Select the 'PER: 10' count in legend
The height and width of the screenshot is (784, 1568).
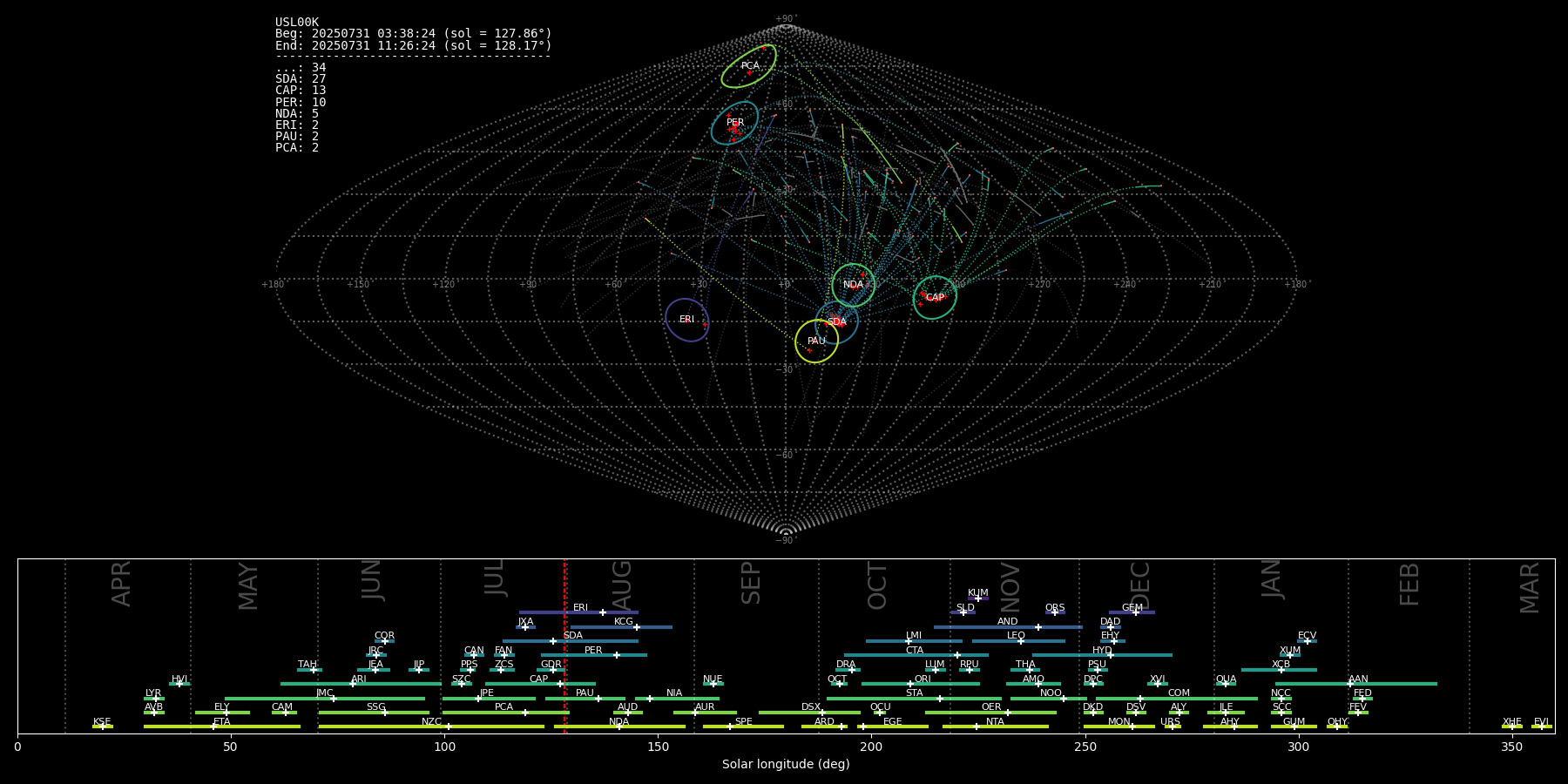(301, 103)
